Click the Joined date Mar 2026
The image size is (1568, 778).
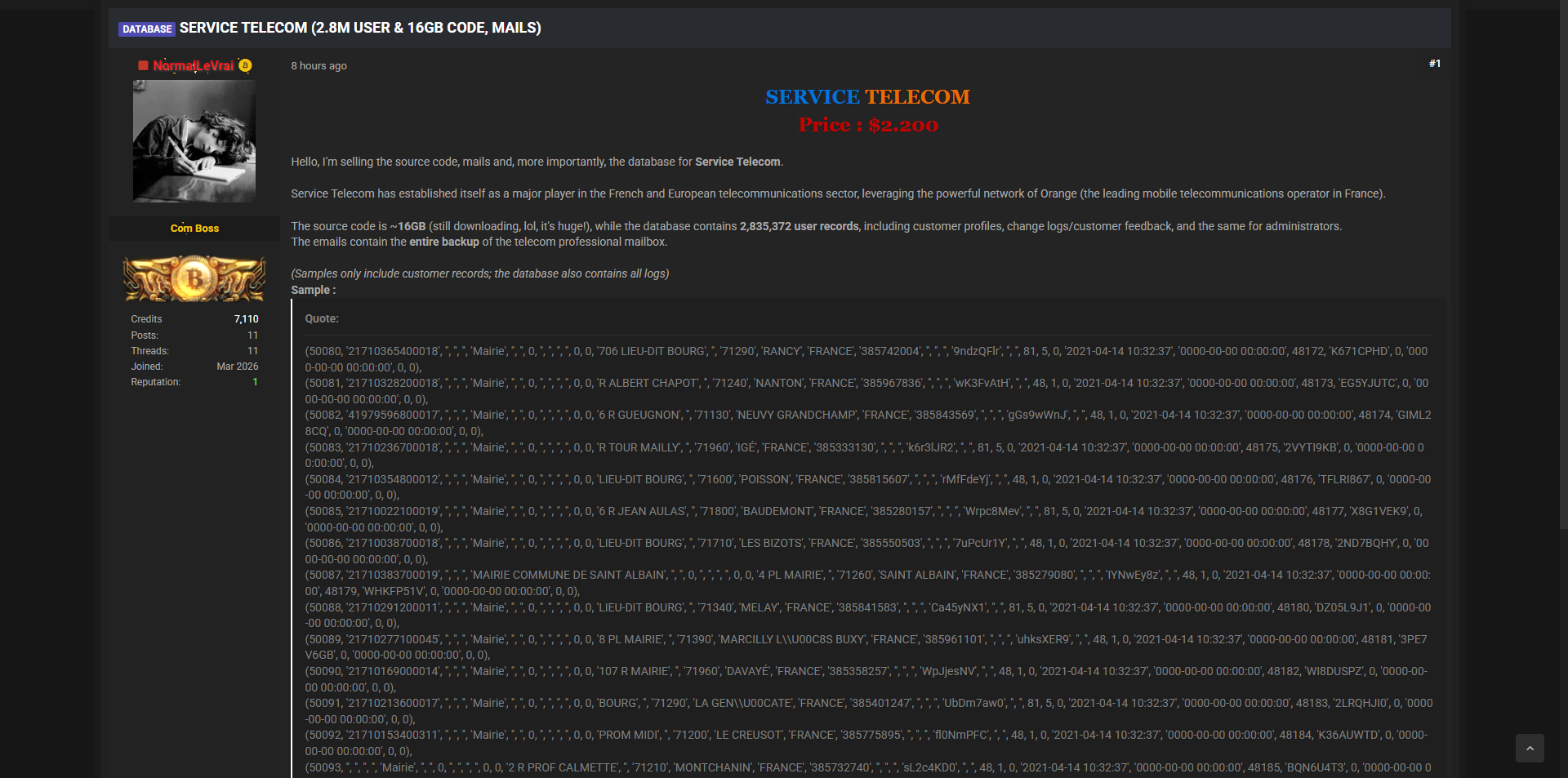(x=237, y=367)
